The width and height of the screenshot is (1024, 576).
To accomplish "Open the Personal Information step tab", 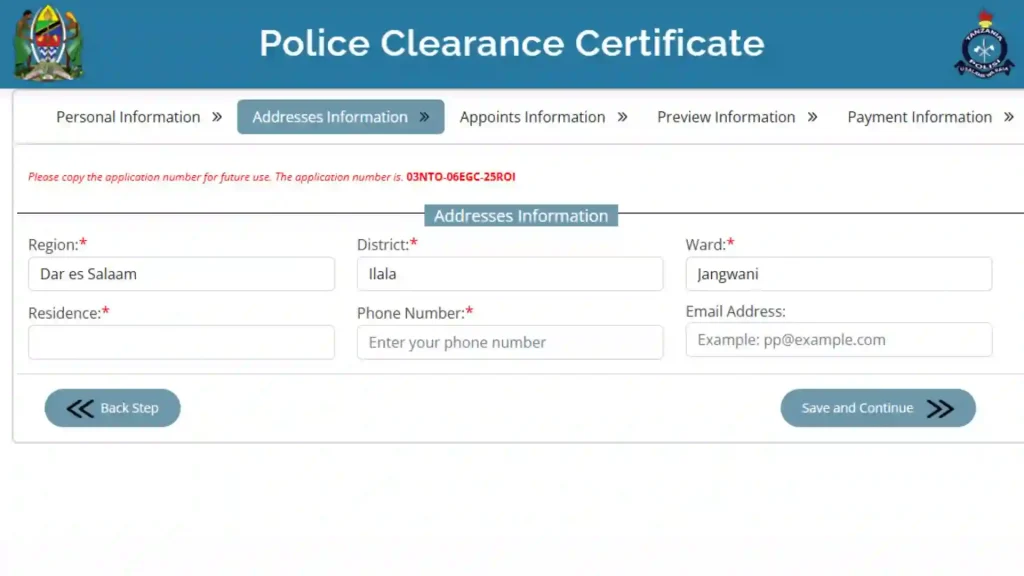I will tap(139, 117).
